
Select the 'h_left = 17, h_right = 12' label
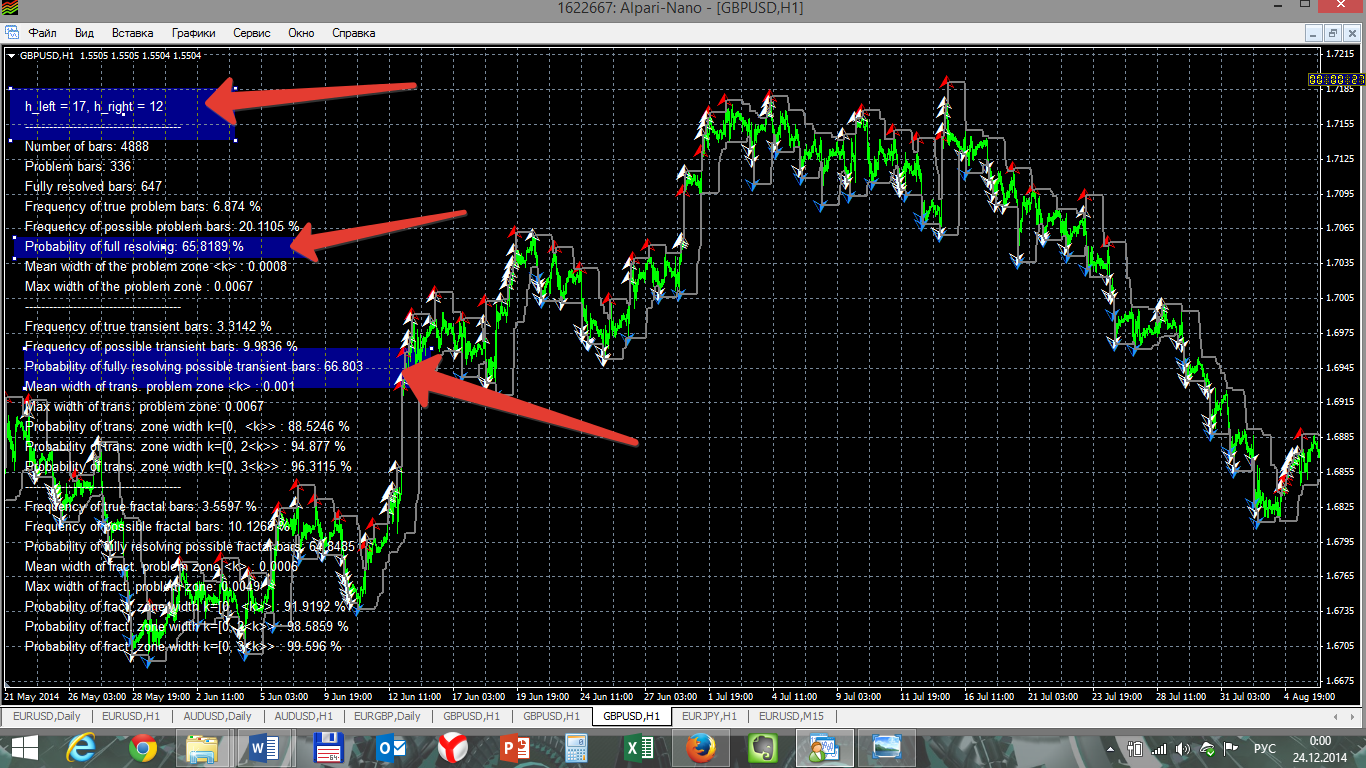point(95,106)
